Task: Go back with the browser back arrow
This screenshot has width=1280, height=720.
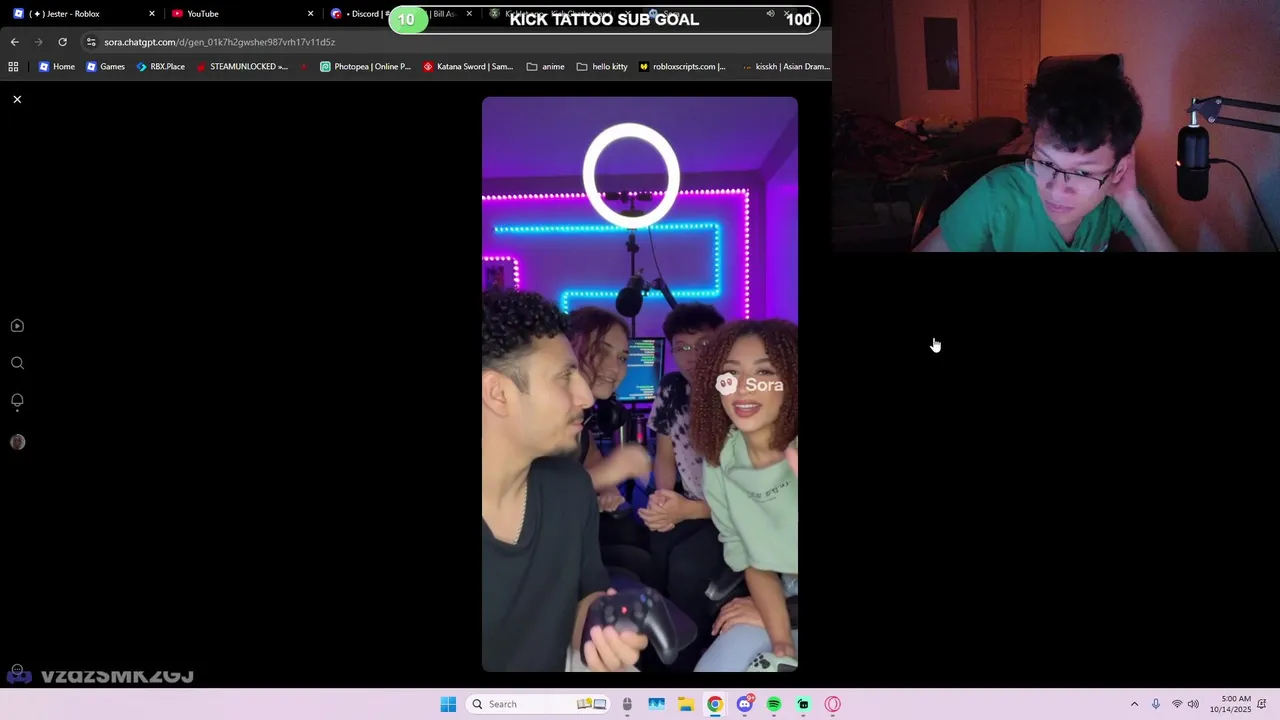Action: coord(15,42)
